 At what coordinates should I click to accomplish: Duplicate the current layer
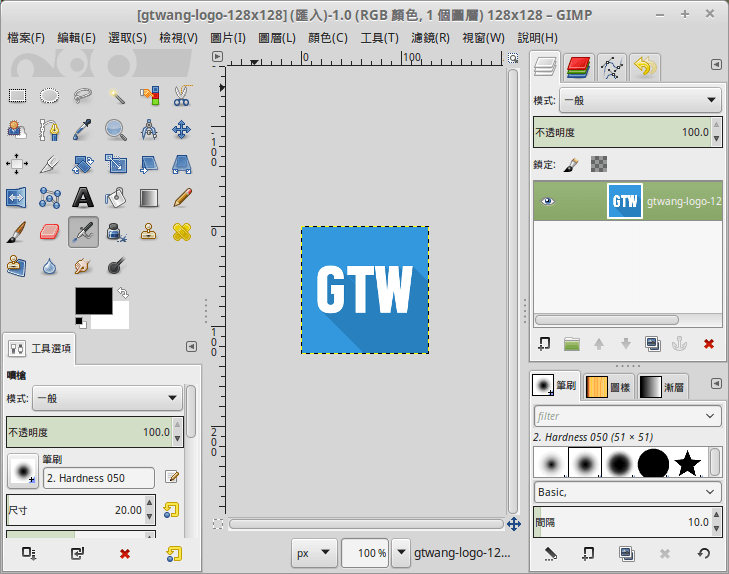pos(653,344)
